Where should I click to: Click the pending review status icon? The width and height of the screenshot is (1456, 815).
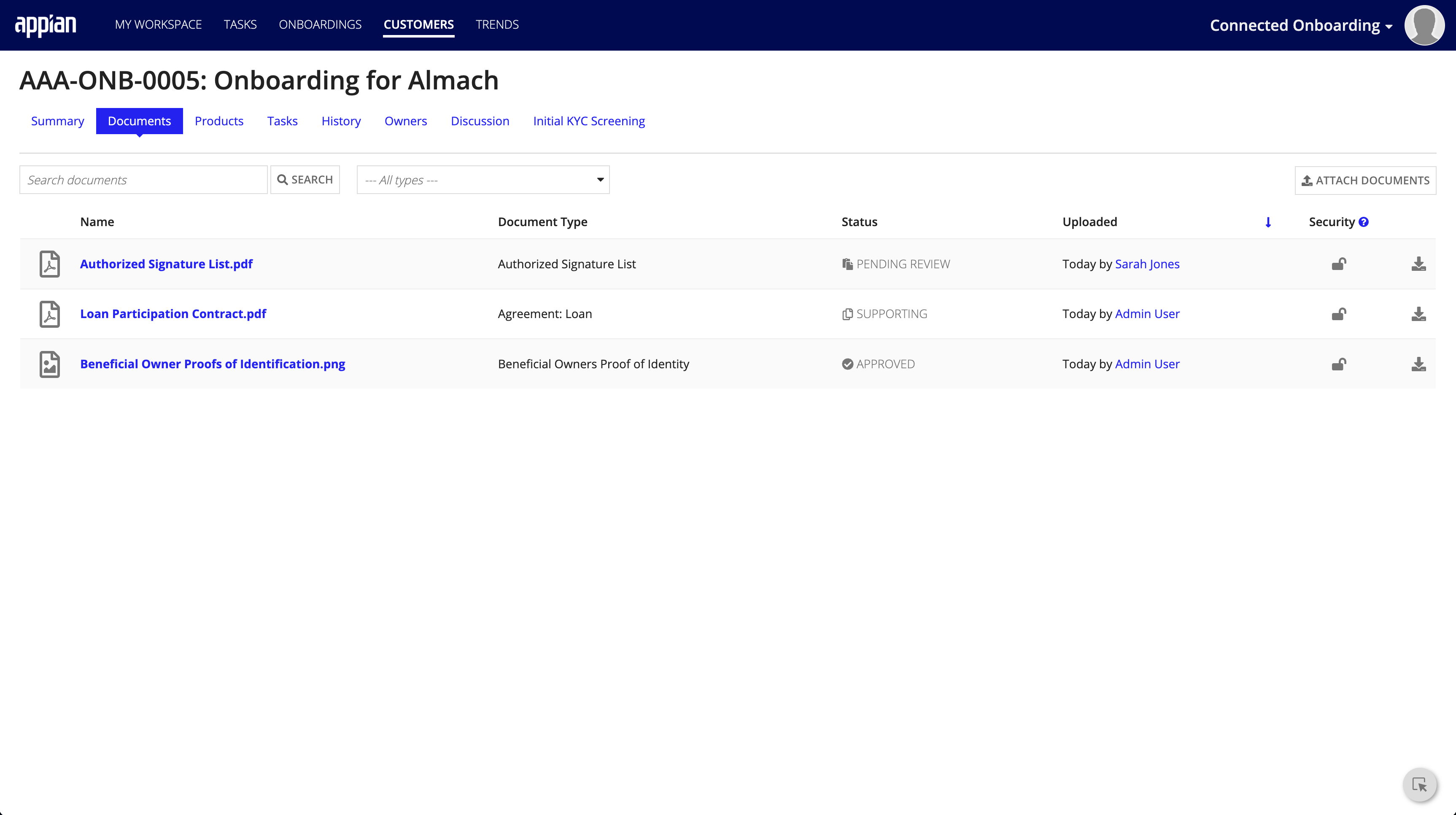(x=847, y=264)
